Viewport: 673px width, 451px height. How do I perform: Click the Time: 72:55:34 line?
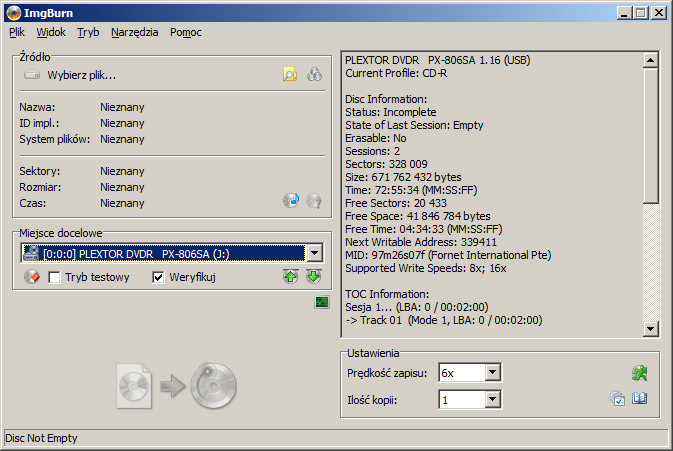click(x=411, y=191)
